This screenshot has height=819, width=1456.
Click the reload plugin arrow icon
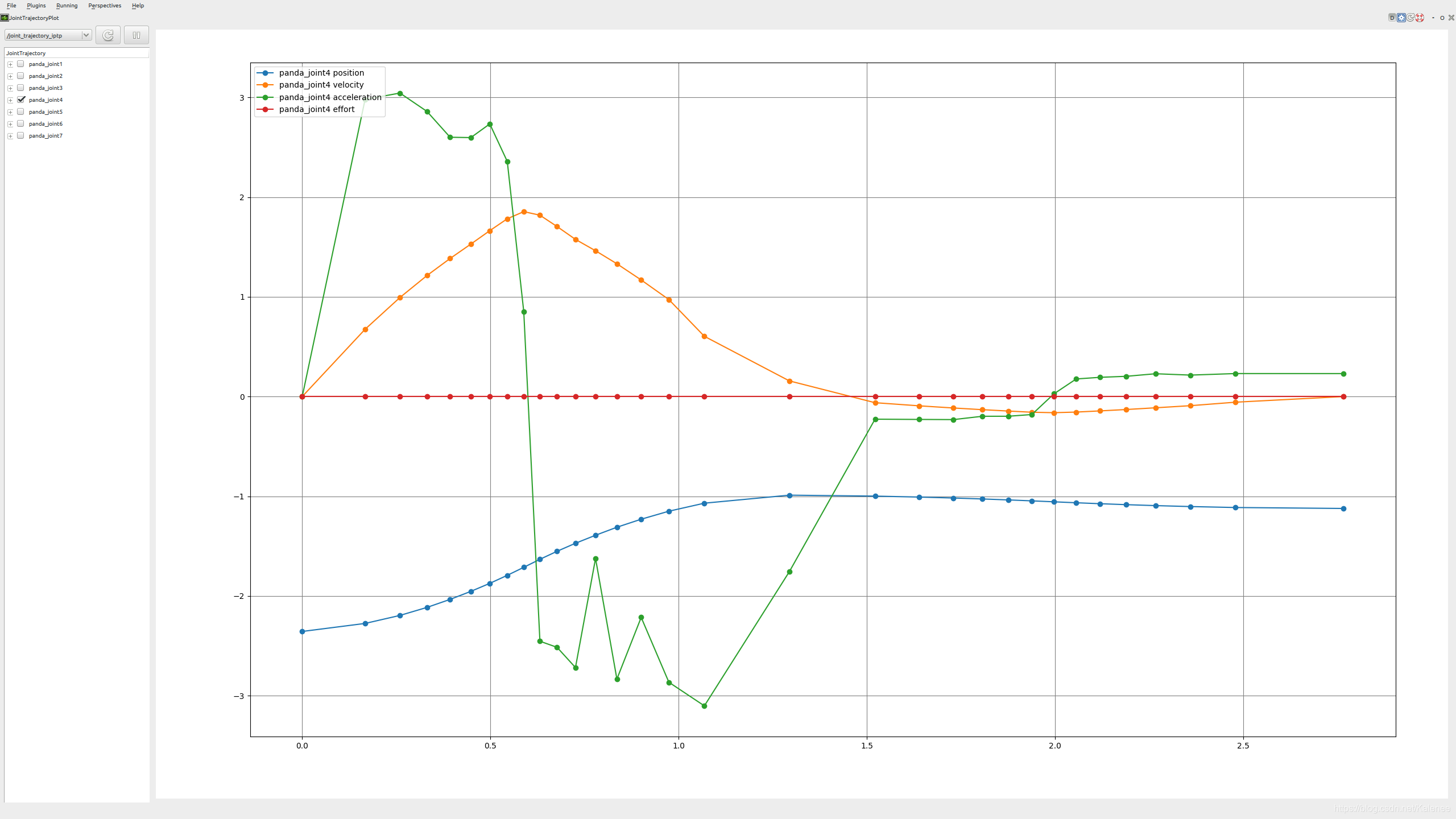(x=1410, y=18)
